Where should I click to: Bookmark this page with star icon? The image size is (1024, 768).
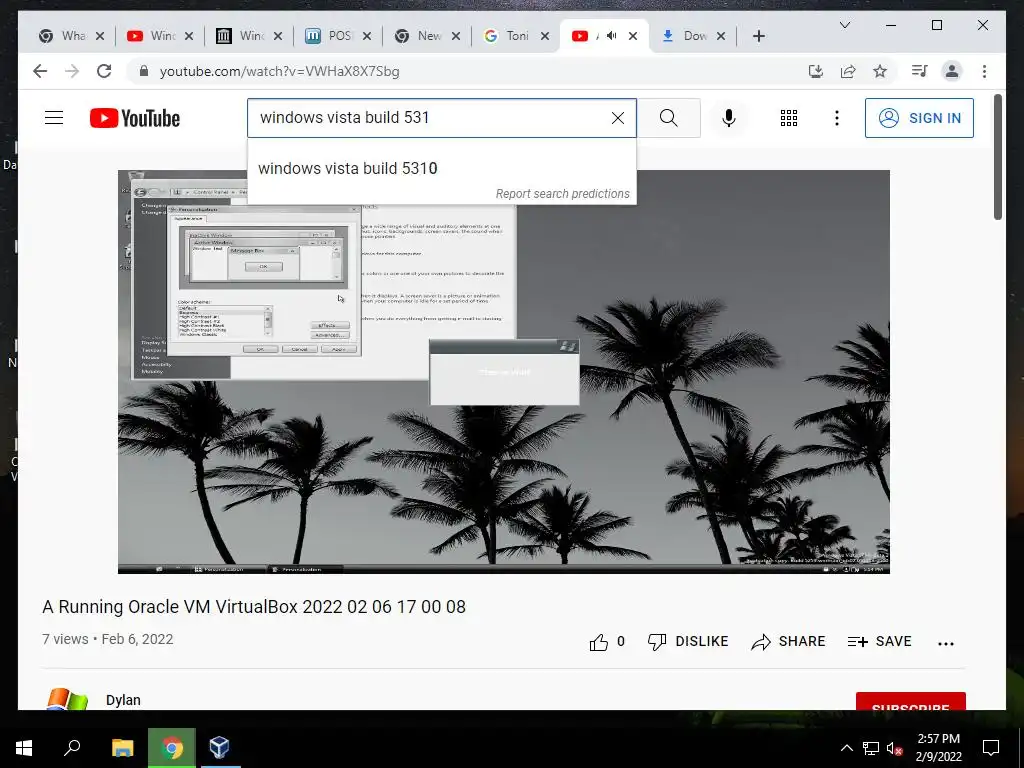[x=880, y=71]
